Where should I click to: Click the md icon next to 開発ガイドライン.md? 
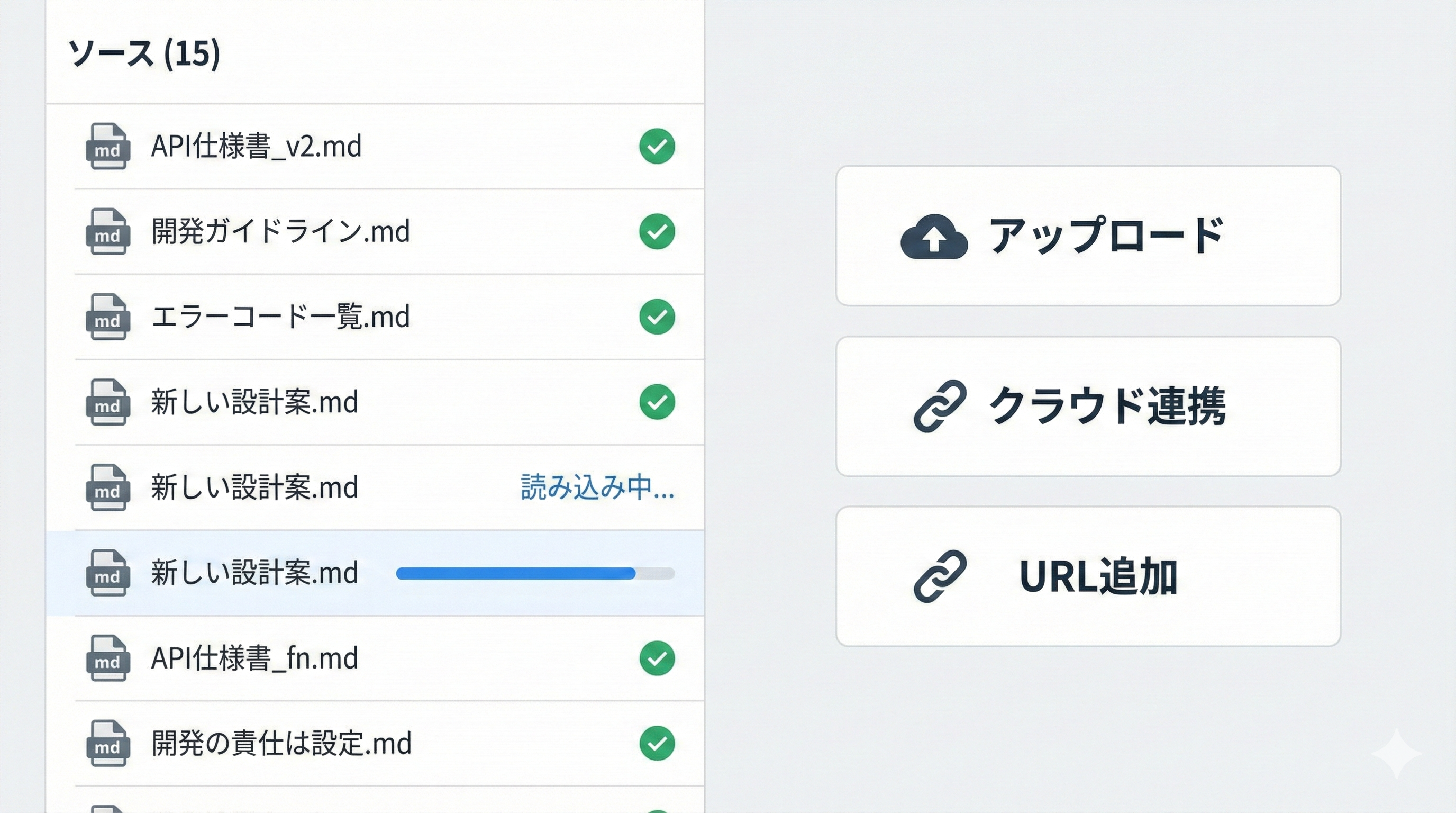coord(109,232)
